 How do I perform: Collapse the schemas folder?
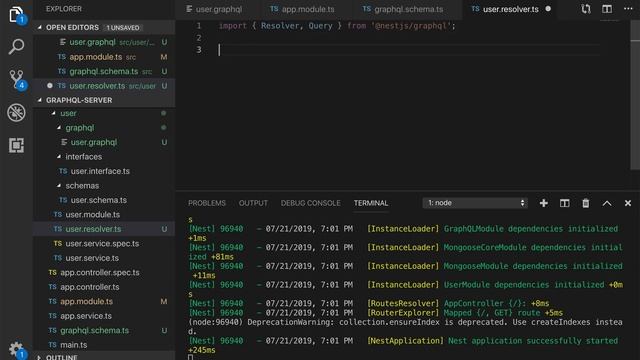tap(59, 186)
